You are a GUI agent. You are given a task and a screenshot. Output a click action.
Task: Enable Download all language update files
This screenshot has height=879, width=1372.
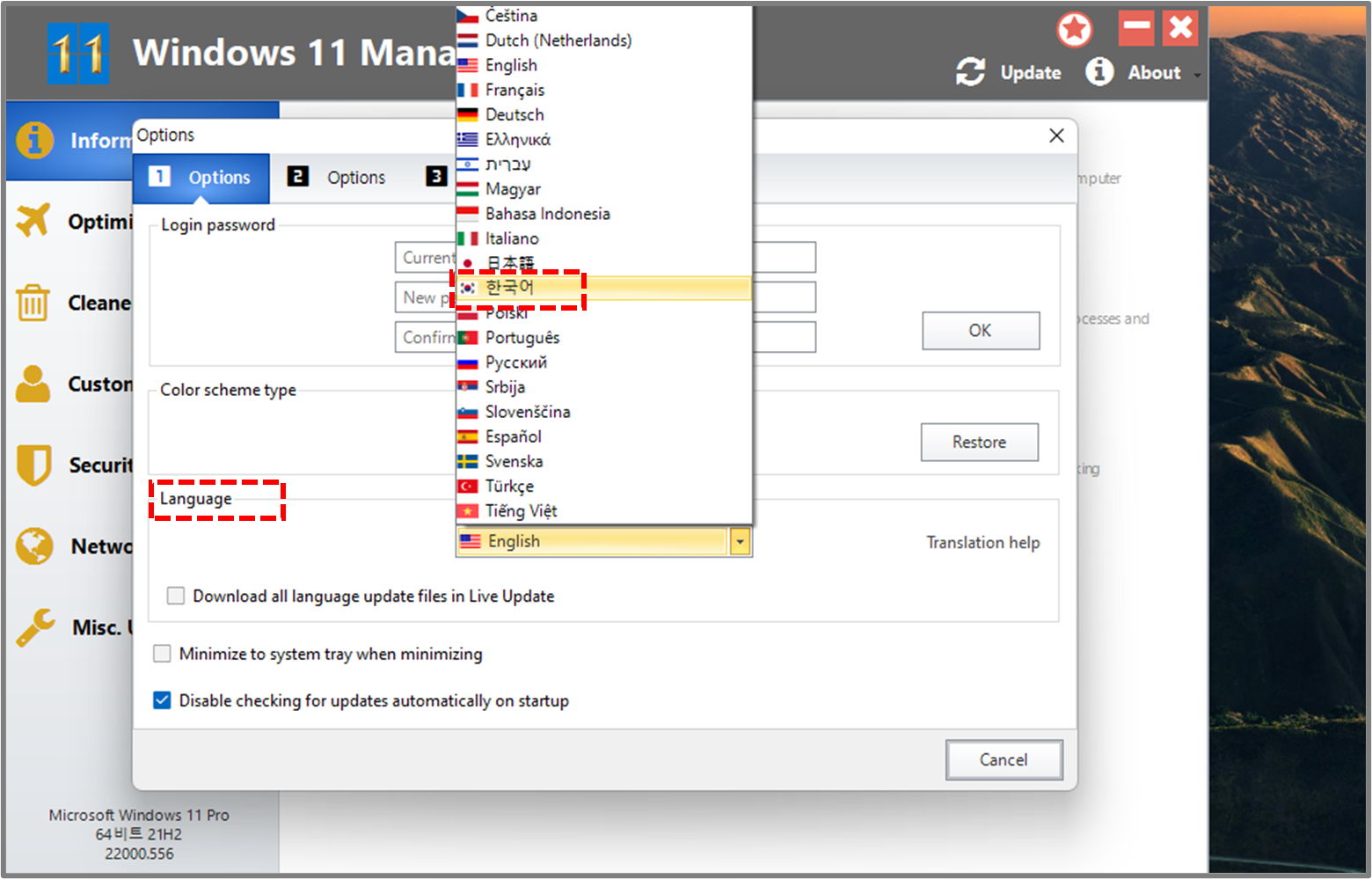176,596
